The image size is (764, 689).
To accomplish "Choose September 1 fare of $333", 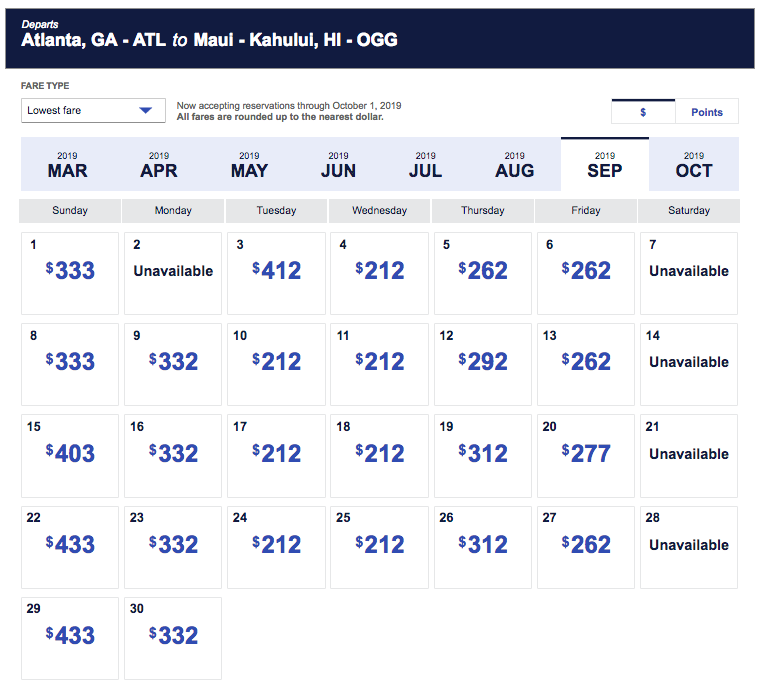I will pos(70,273).
